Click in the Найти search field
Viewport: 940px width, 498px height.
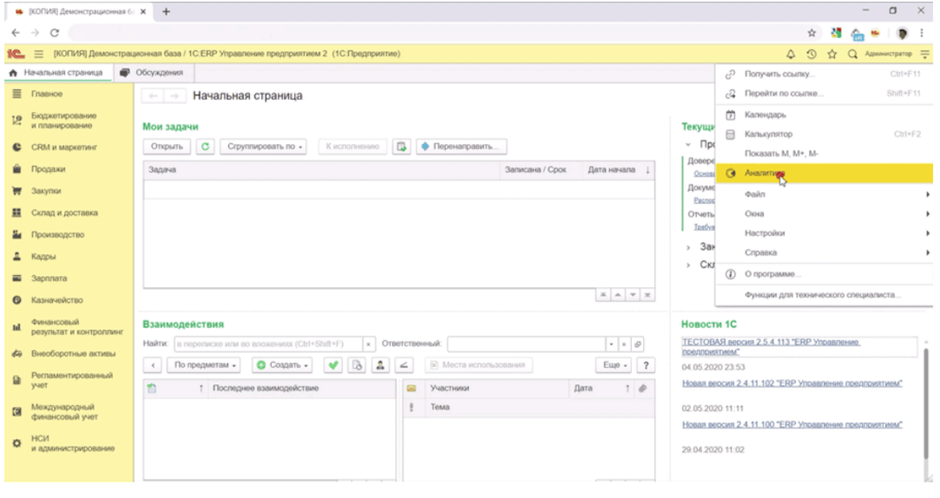[x=268, y=344]
